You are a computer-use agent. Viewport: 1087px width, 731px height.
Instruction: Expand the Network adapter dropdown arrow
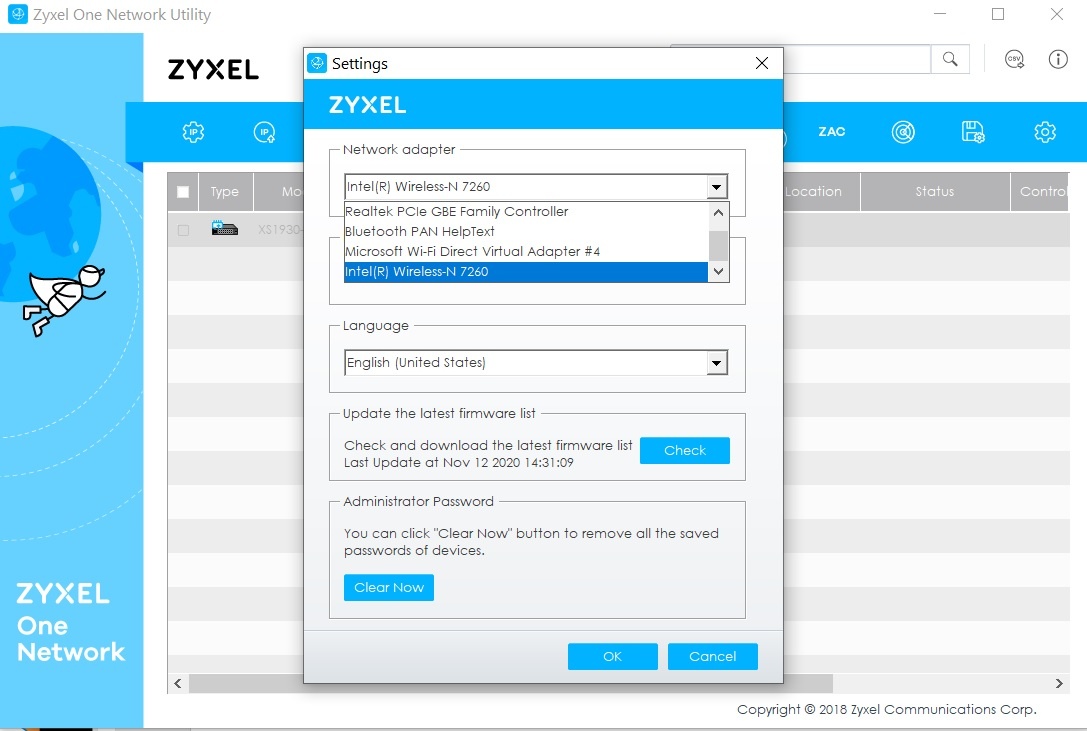[716, 187]
